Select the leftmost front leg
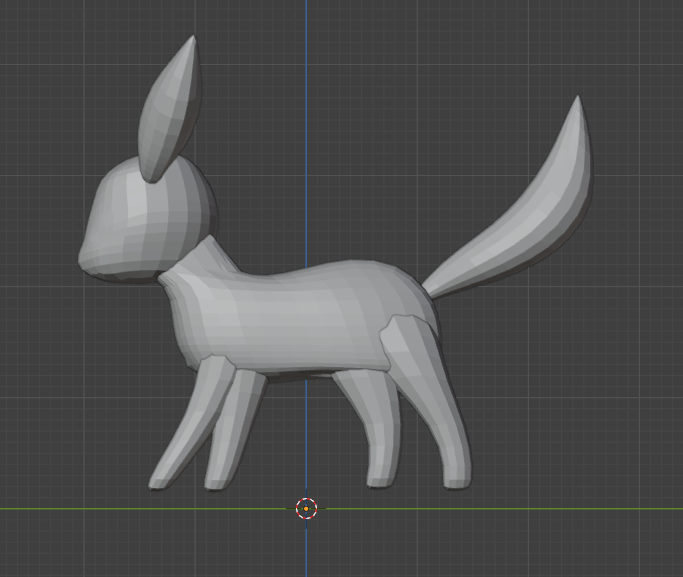The width and height of the screenshot is (683, 577). [x=185, y=430]
